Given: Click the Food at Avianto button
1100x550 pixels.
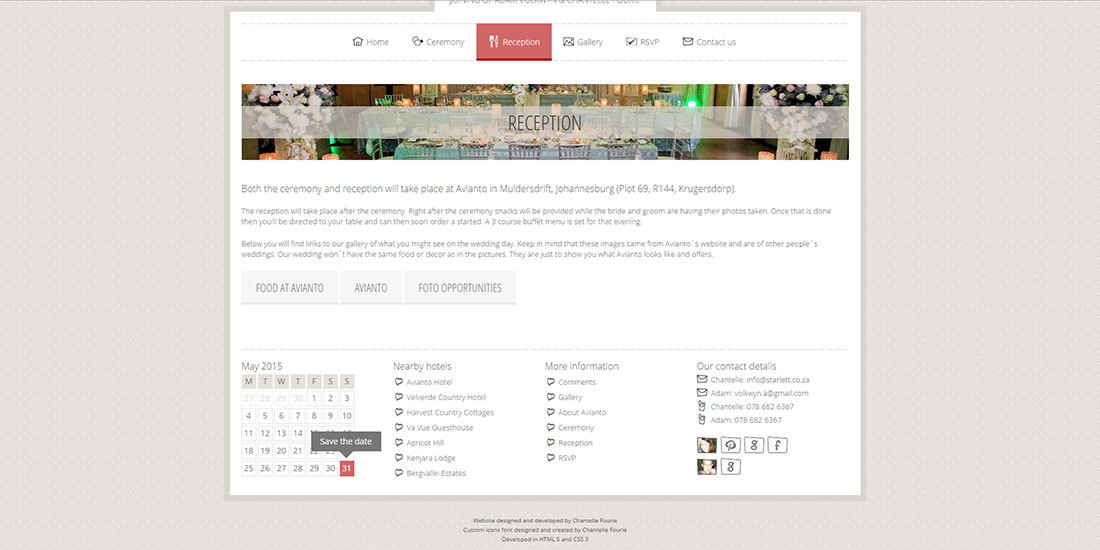Looking at the screenshot, I should coord(289,288).
